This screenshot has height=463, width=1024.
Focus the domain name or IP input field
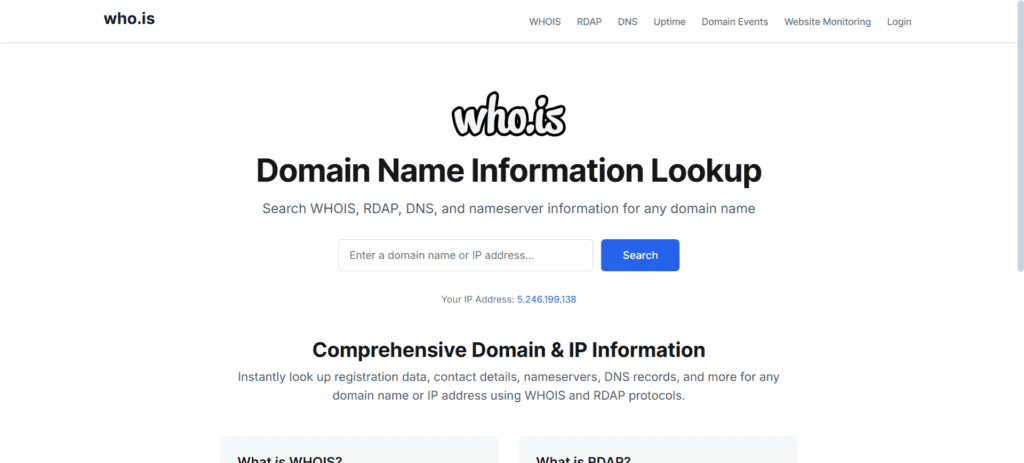[x=465, y=255]
